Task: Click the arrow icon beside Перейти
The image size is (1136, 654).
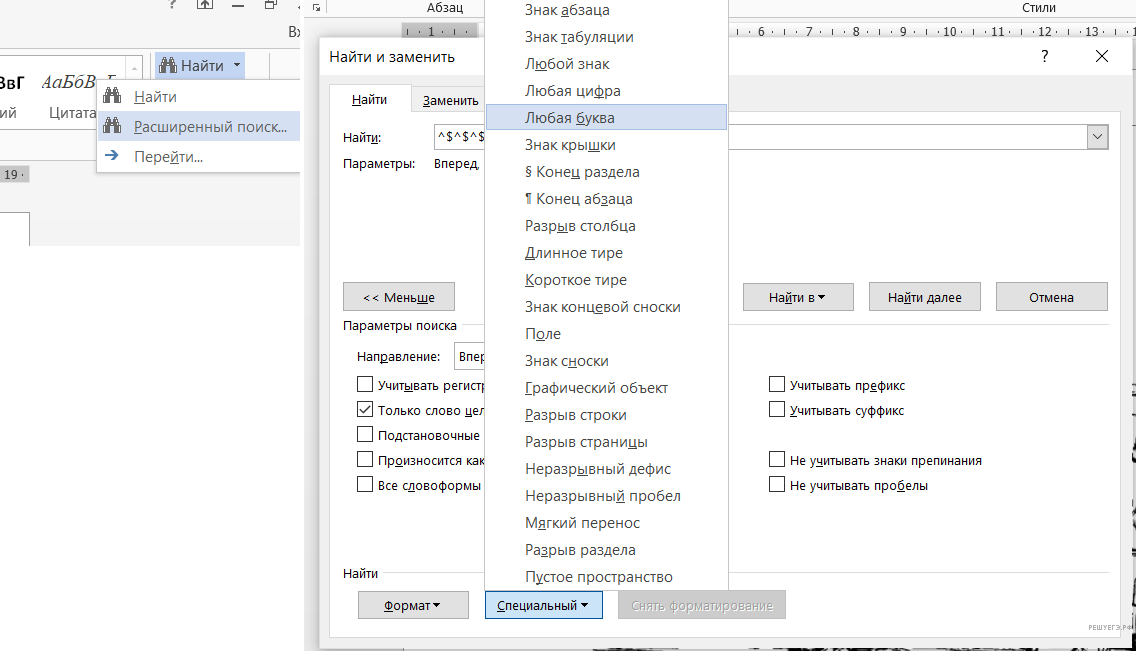Action: click(113, 156)
